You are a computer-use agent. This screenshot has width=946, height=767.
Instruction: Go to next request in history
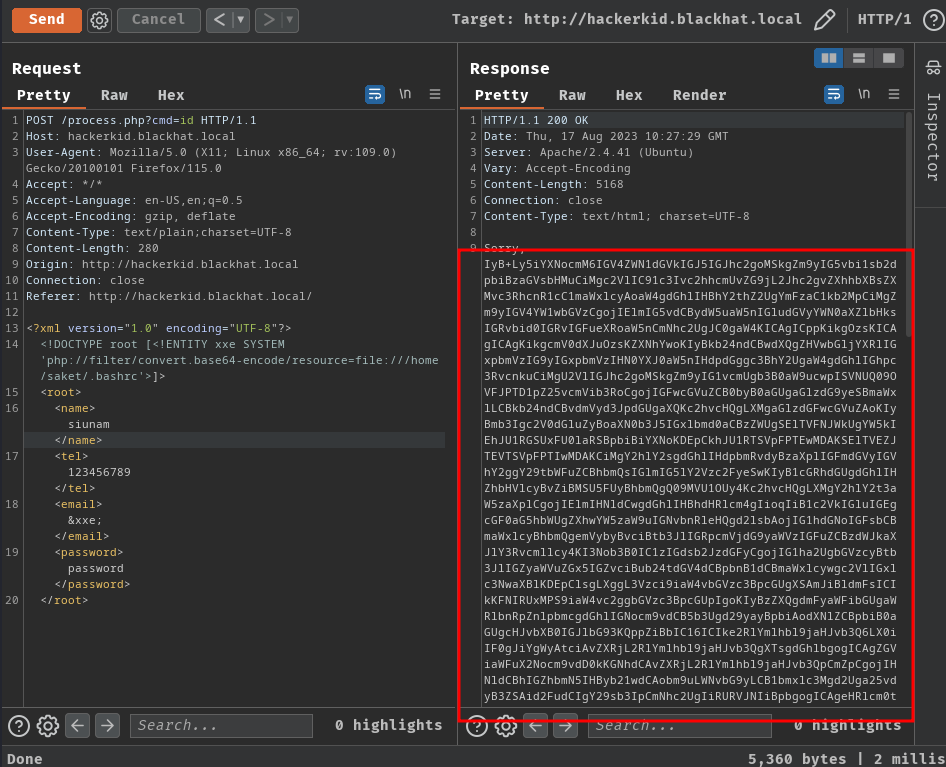pyautogui.click(x=268, y=20)
